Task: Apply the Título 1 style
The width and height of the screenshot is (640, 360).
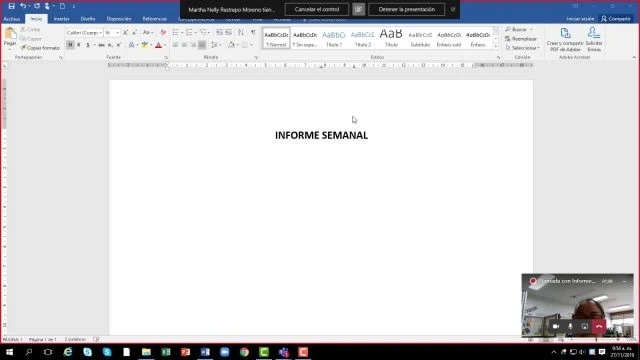Action: point(334,38)
